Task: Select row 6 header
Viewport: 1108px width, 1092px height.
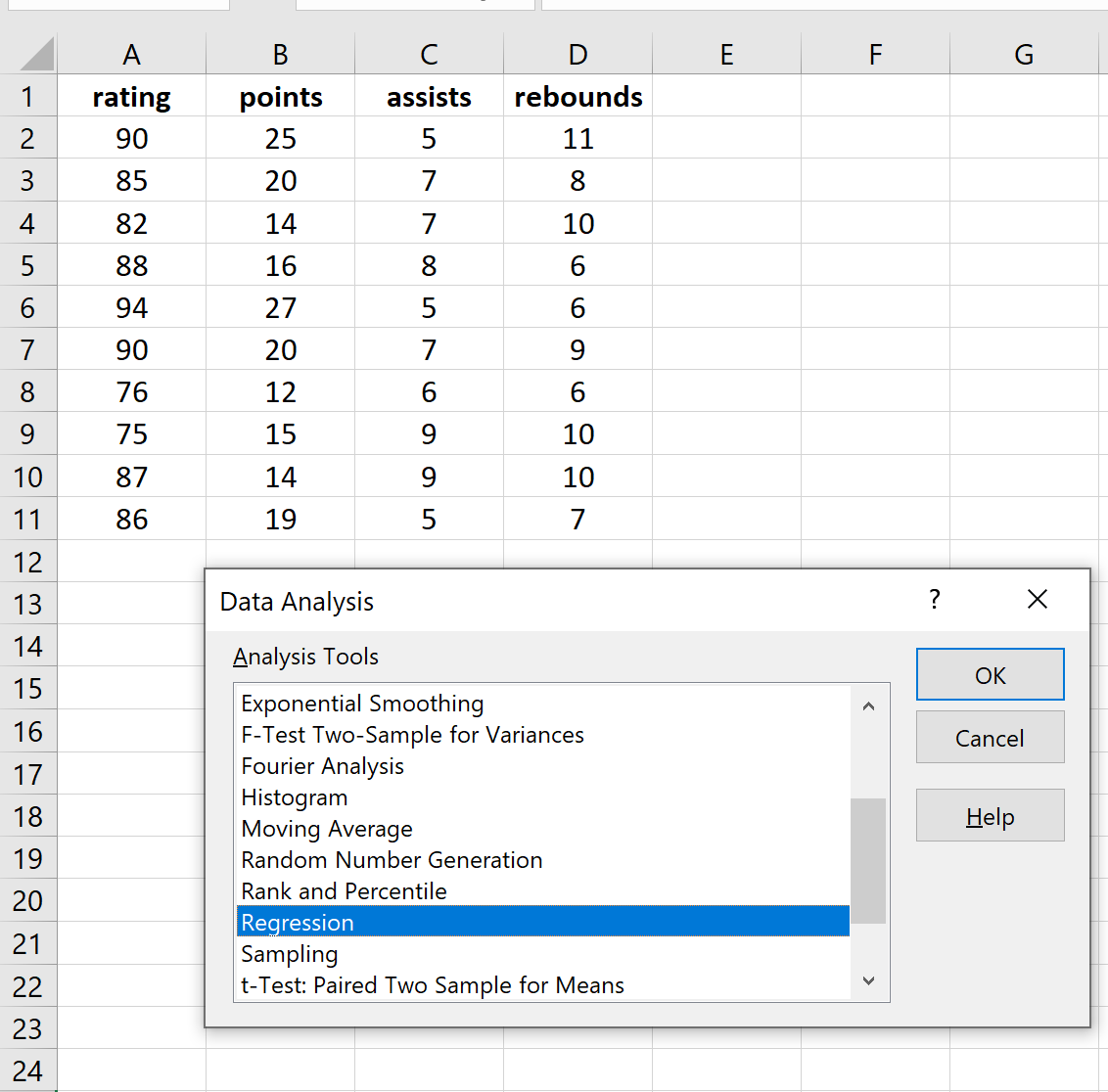Action: [28, 307]
